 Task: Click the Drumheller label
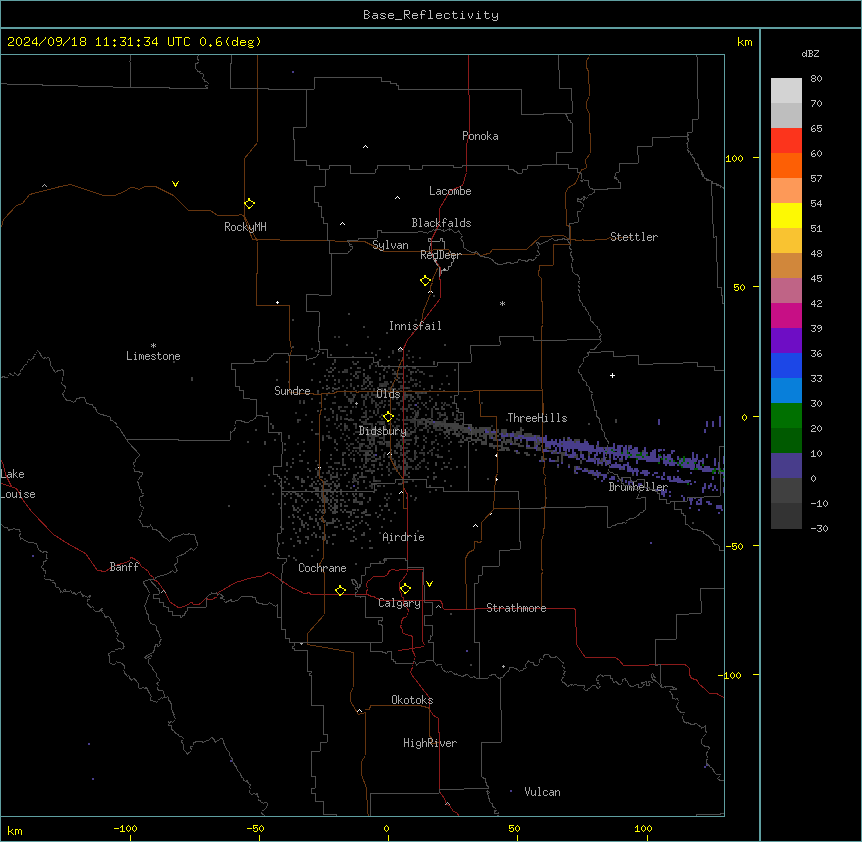[x=638, y=487]
